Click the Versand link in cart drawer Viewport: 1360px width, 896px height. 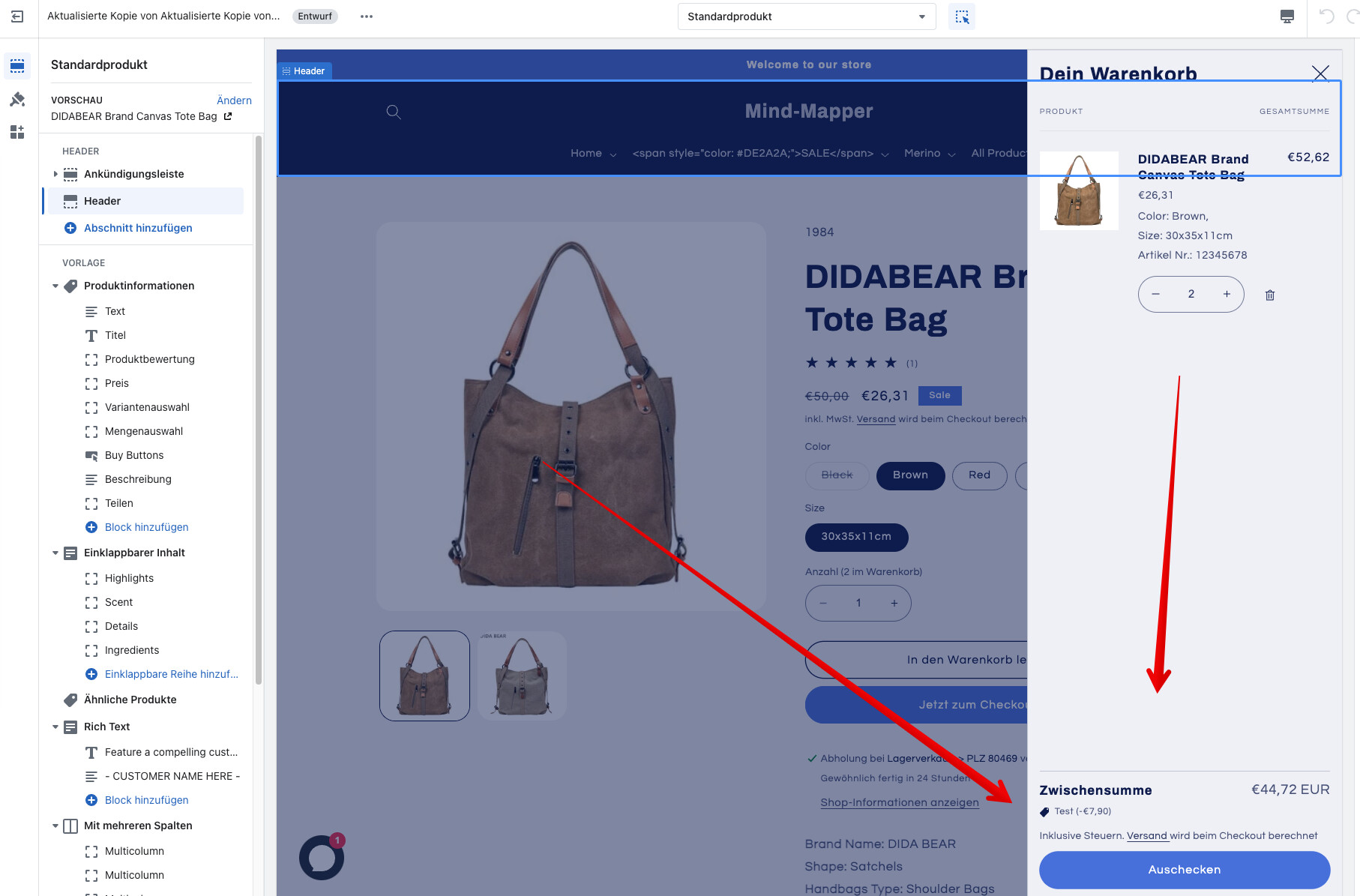click(x=1147, y=836)
